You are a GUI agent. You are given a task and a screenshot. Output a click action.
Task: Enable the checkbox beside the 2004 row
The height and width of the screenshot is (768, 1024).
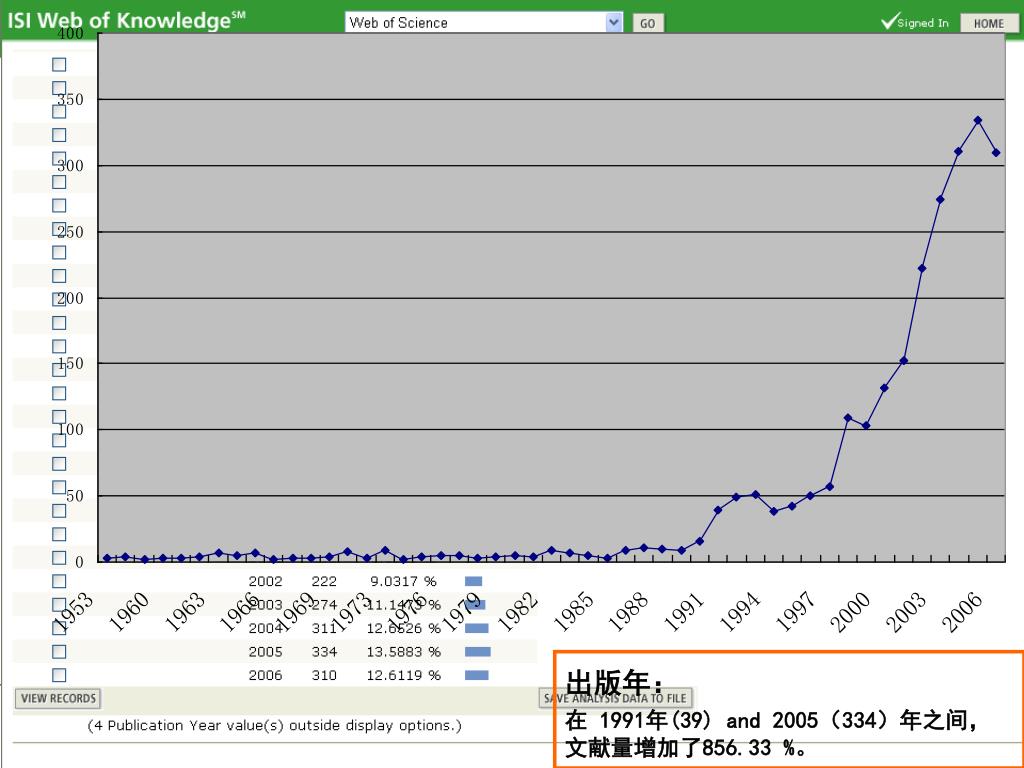(x=59, y=628)
